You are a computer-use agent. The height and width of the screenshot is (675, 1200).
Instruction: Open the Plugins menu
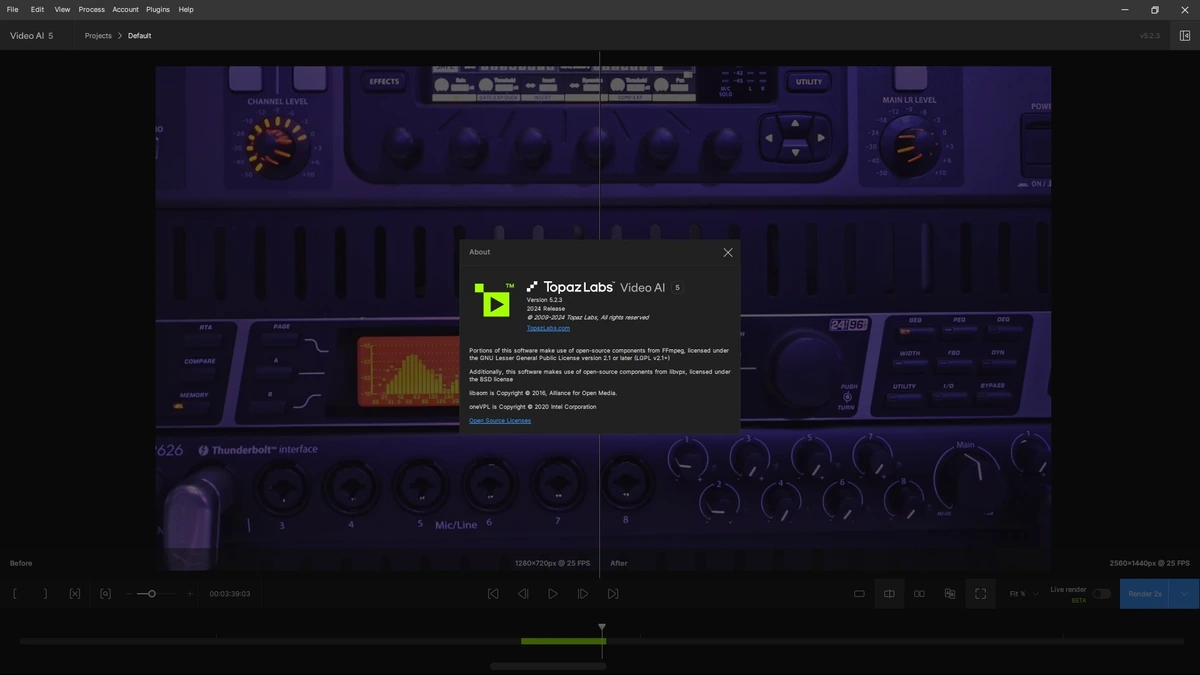point(158,9)
